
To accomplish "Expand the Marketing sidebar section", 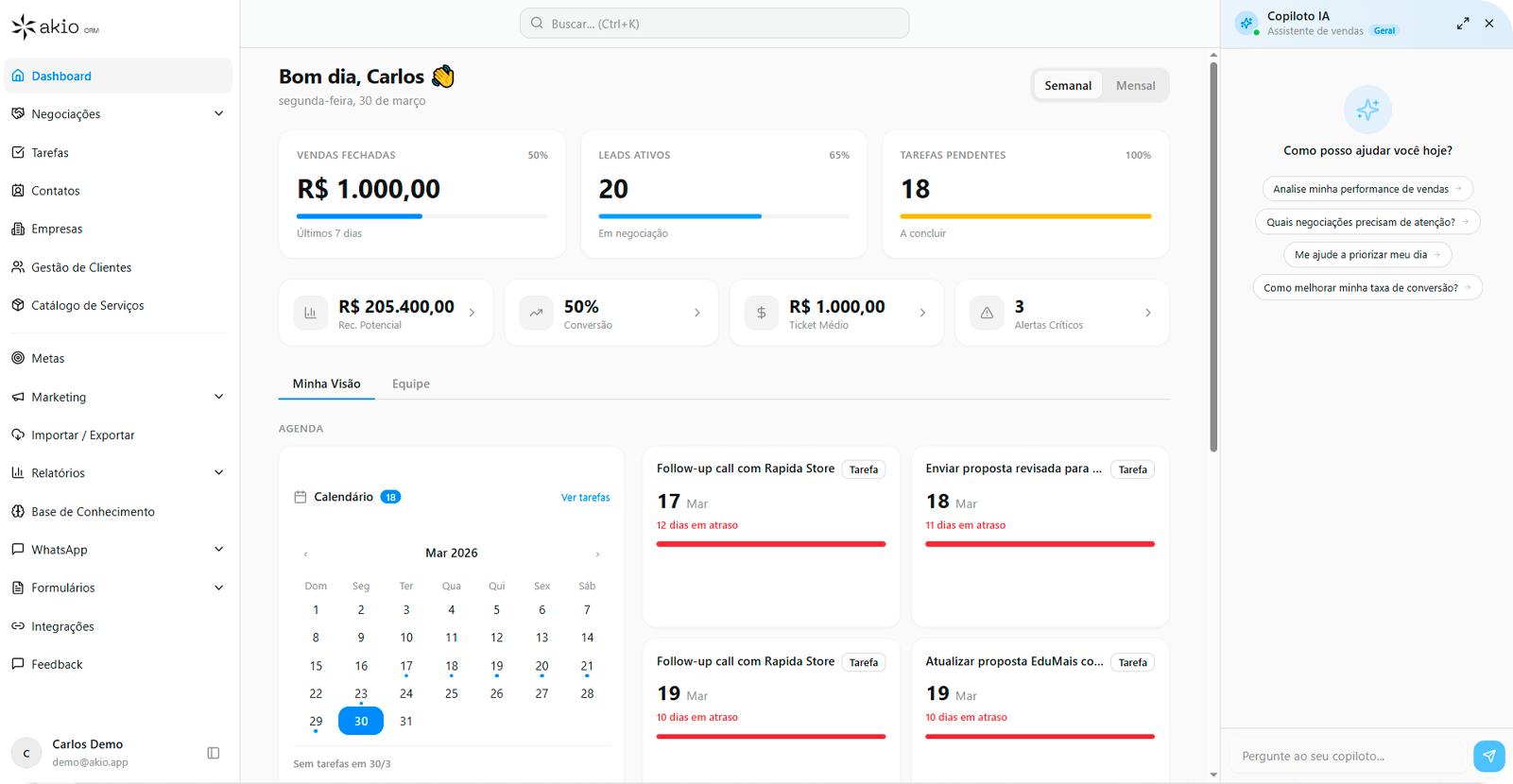I will click(218, 397).
